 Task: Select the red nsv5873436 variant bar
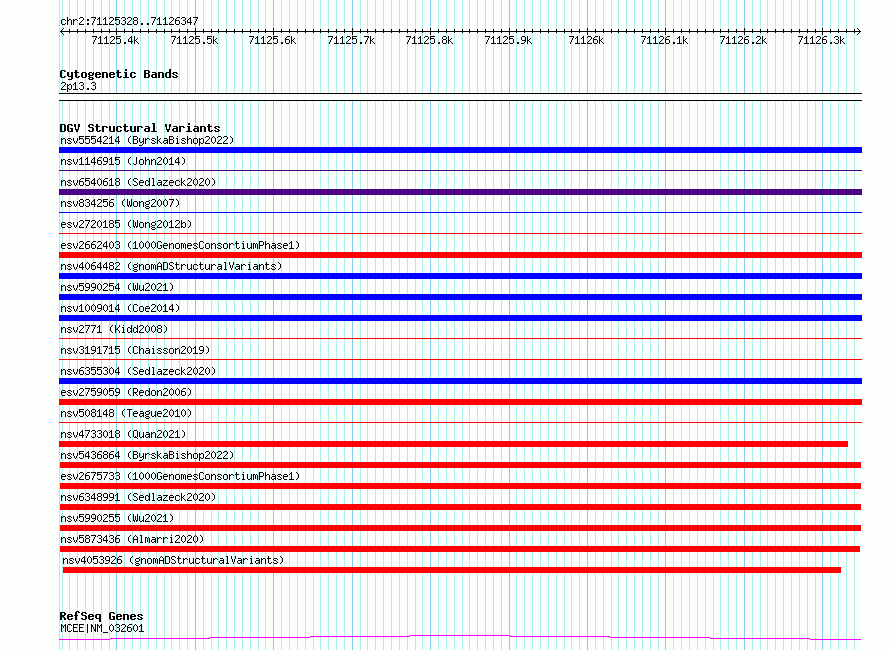tap(459, 549)
